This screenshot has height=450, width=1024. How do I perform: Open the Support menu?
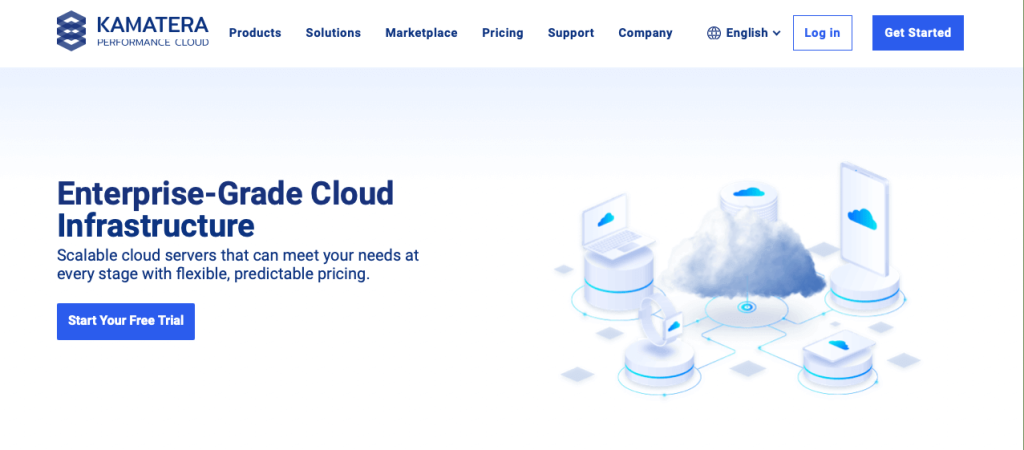point(570,33)
